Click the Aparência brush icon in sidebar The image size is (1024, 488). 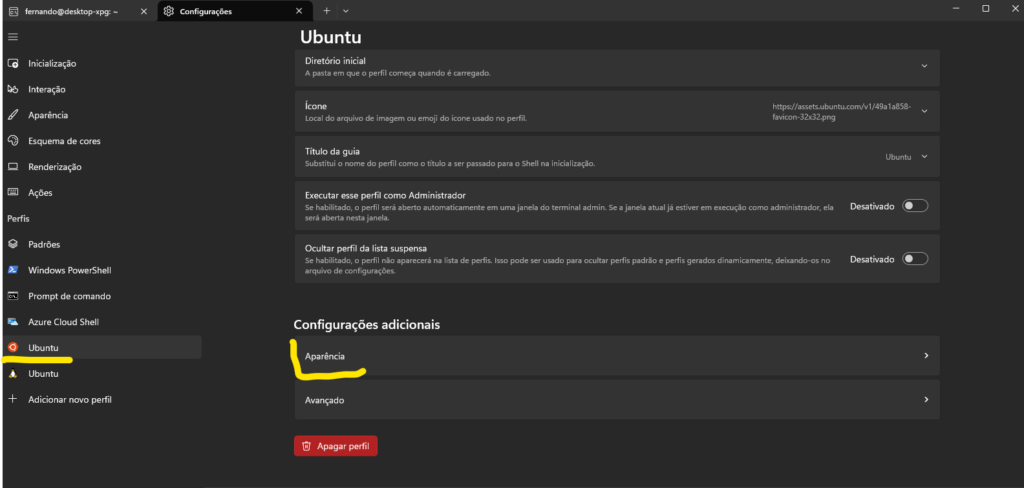click(x=12, y=115)
